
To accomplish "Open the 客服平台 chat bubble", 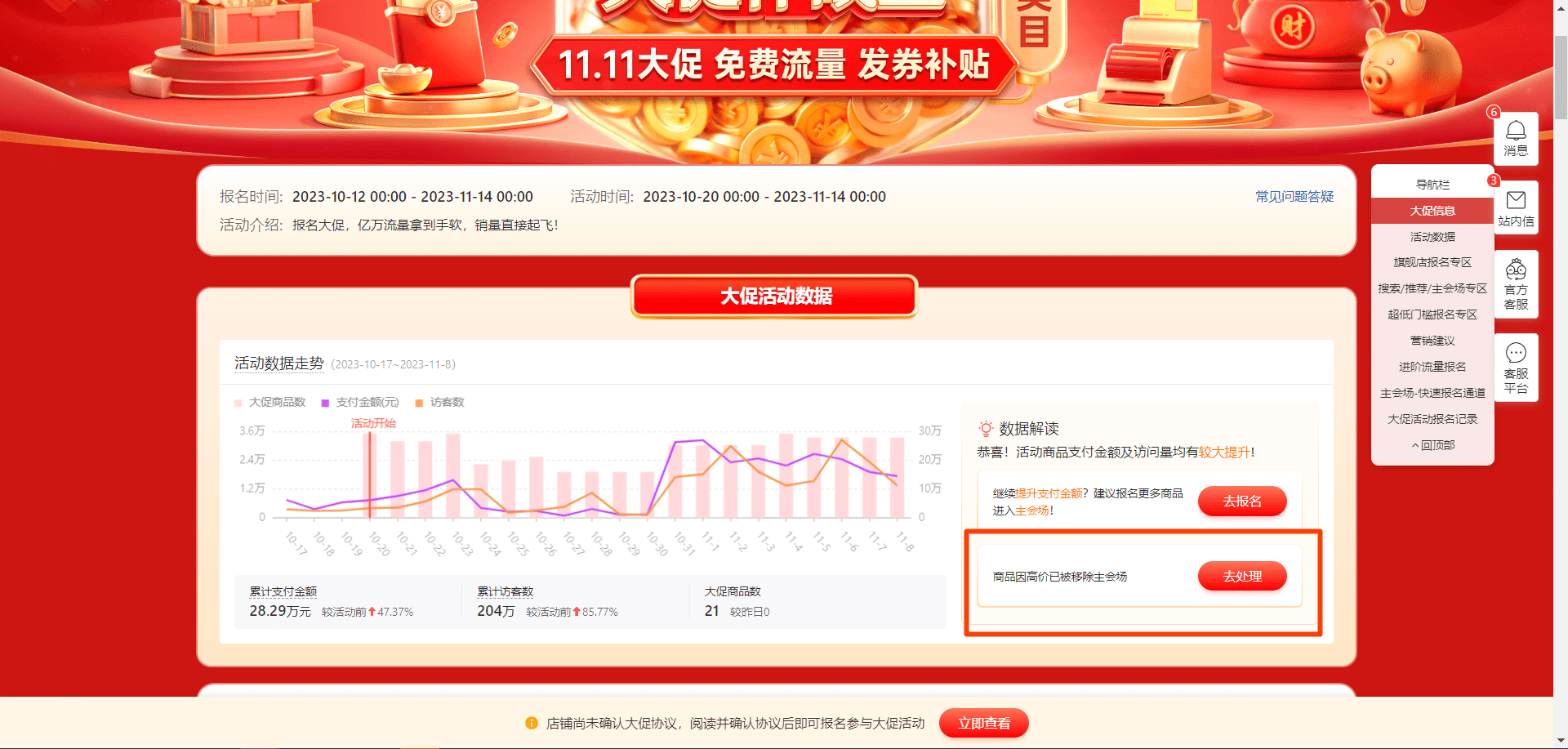I will 1516,368.
